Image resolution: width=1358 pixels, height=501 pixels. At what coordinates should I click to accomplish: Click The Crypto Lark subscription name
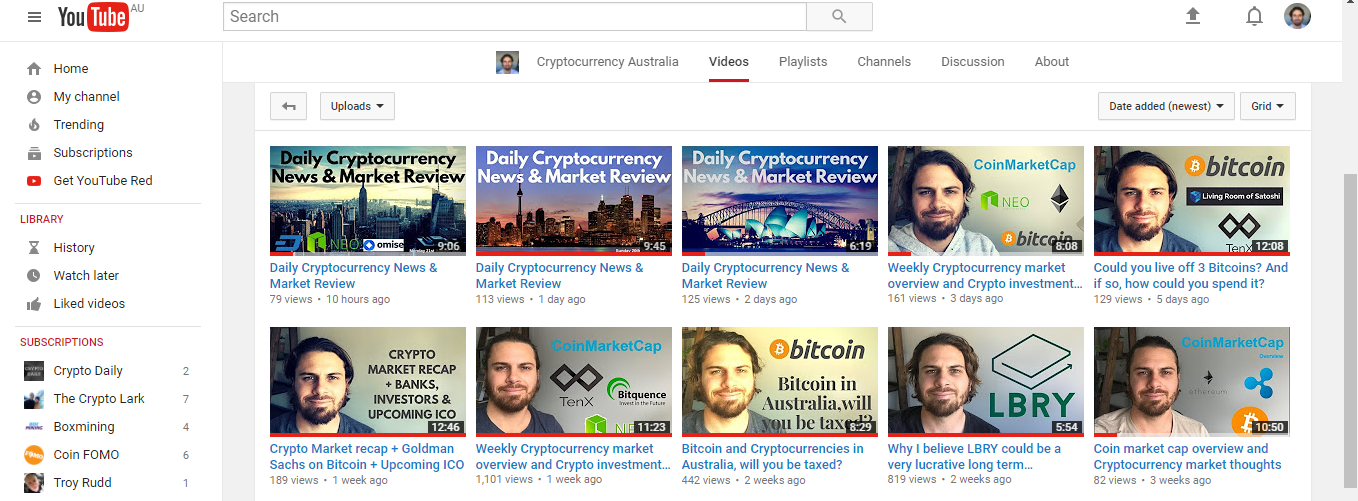99,399
